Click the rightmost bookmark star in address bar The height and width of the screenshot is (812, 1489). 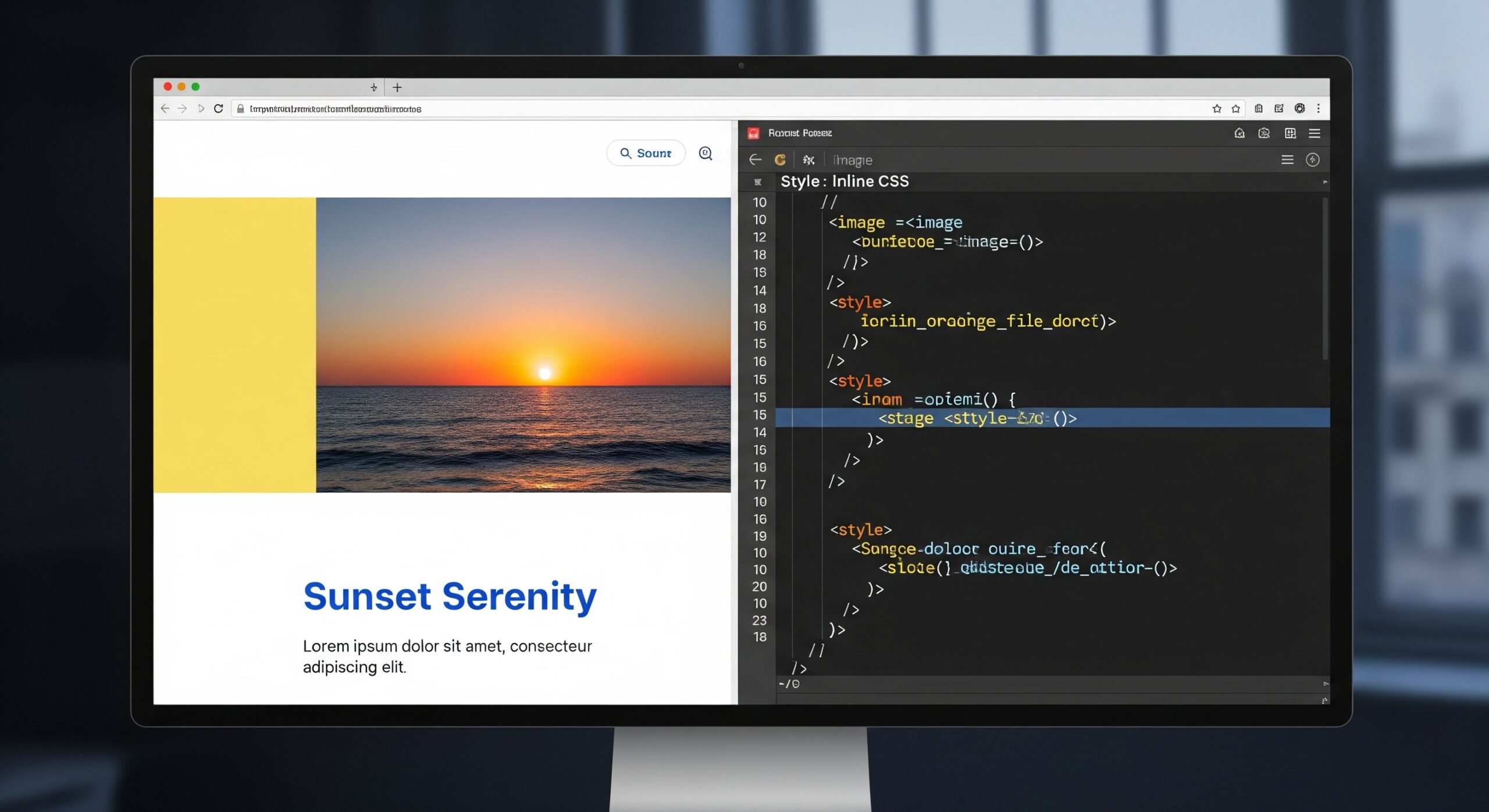[1235, 108]
